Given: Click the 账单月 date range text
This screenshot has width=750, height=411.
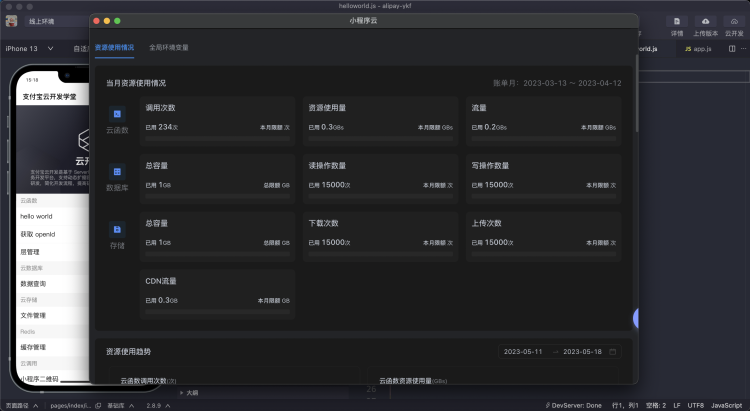Looking at the screenshot, I should [557, 83].
